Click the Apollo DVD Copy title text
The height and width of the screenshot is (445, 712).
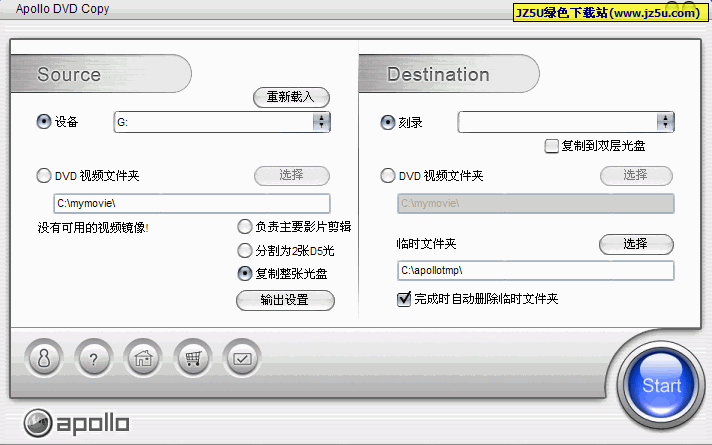[x=62, y=9]
